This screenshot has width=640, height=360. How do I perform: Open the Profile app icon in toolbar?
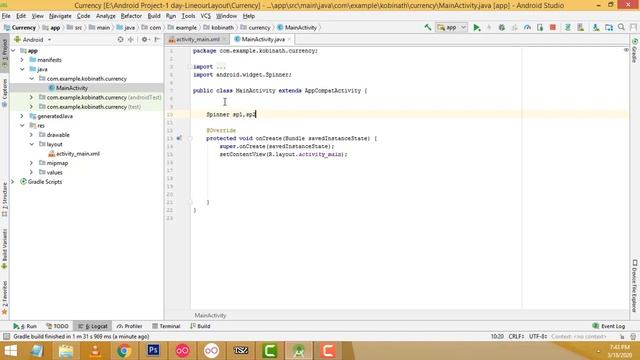(527, 27)
